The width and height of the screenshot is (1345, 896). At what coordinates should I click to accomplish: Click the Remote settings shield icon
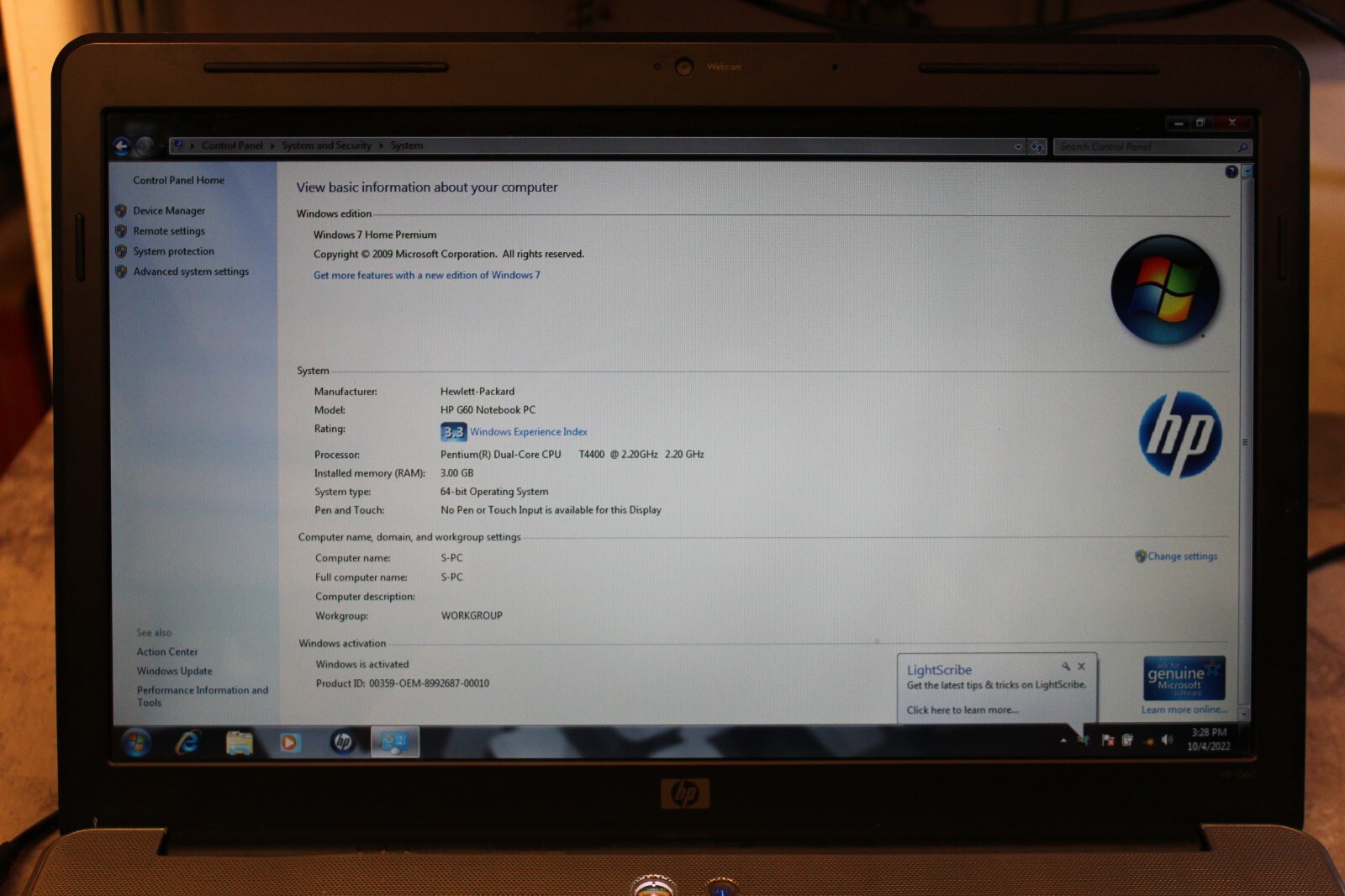[121, 231]
